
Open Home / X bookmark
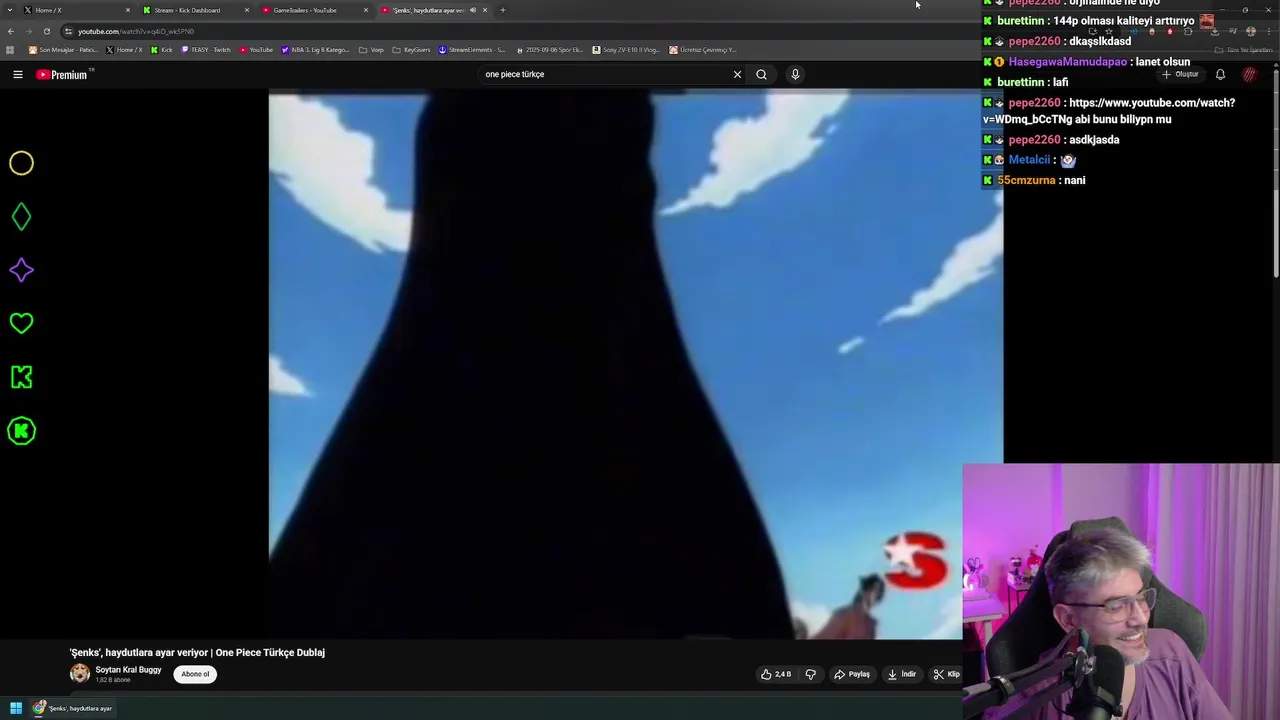(x=124, y=50)
